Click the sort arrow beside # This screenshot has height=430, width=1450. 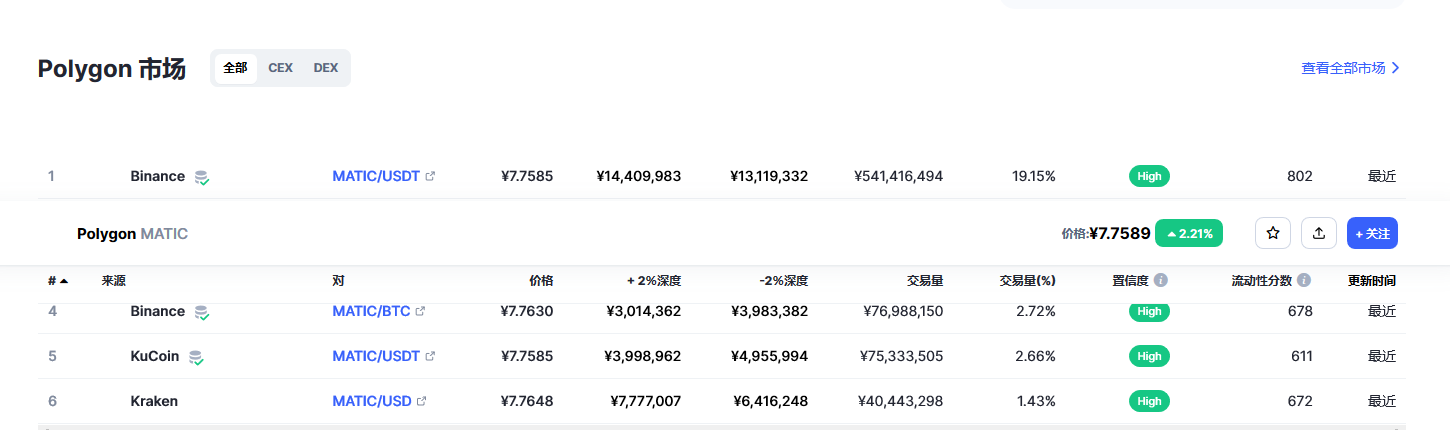coord(64,281)
